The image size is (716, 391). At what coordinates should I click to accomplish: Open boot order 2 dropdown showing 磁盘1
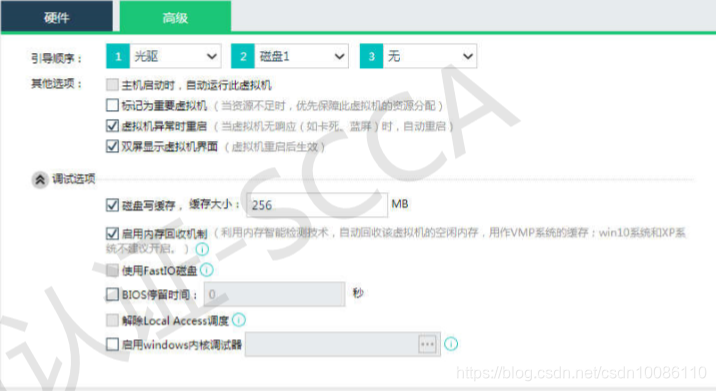tap(301, 56)
